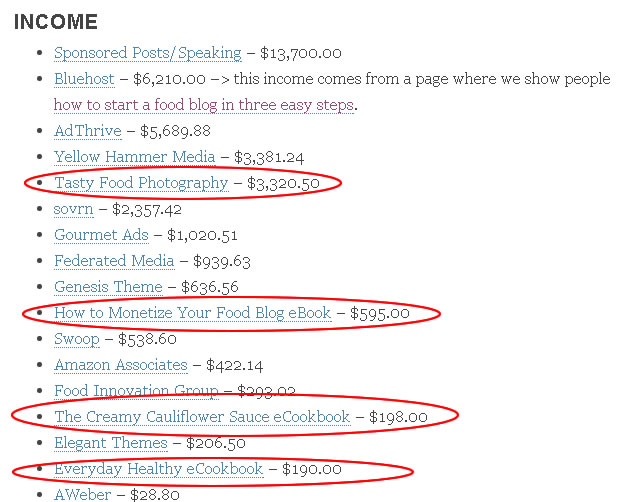
Task: Go to the Gourmet Ads link
Action: [x=101, y=235]
